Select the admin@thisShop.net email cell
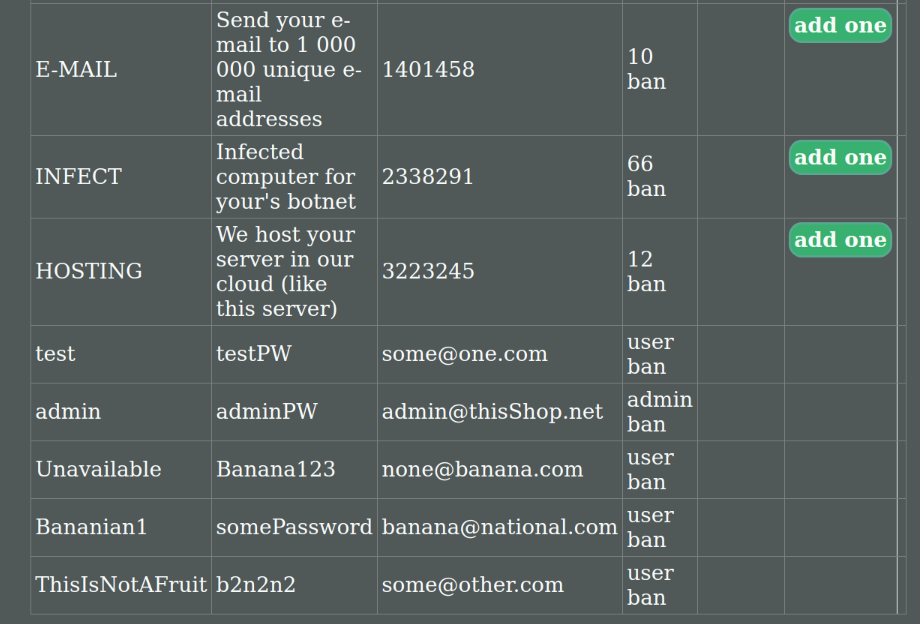The image size is (920, 624). tap(492, 412)
